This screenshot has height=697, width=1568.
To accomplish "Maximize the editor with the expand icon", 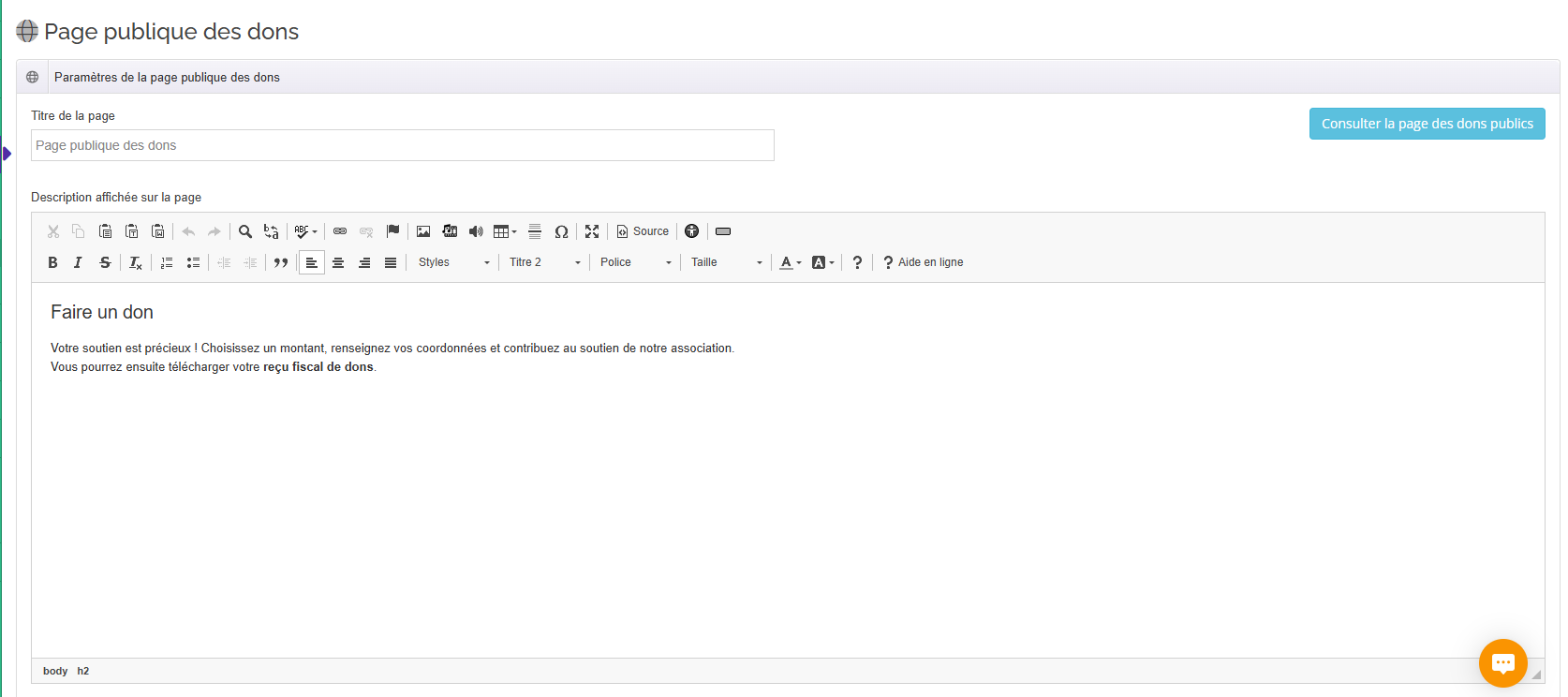I will 592,231.
